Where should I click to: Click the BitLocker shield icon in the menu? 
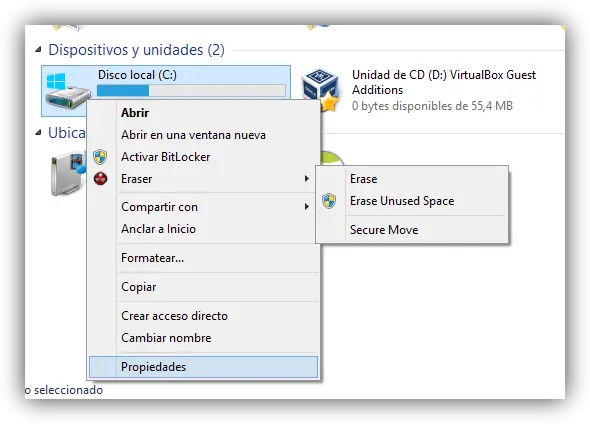click(x=100, y=157)
